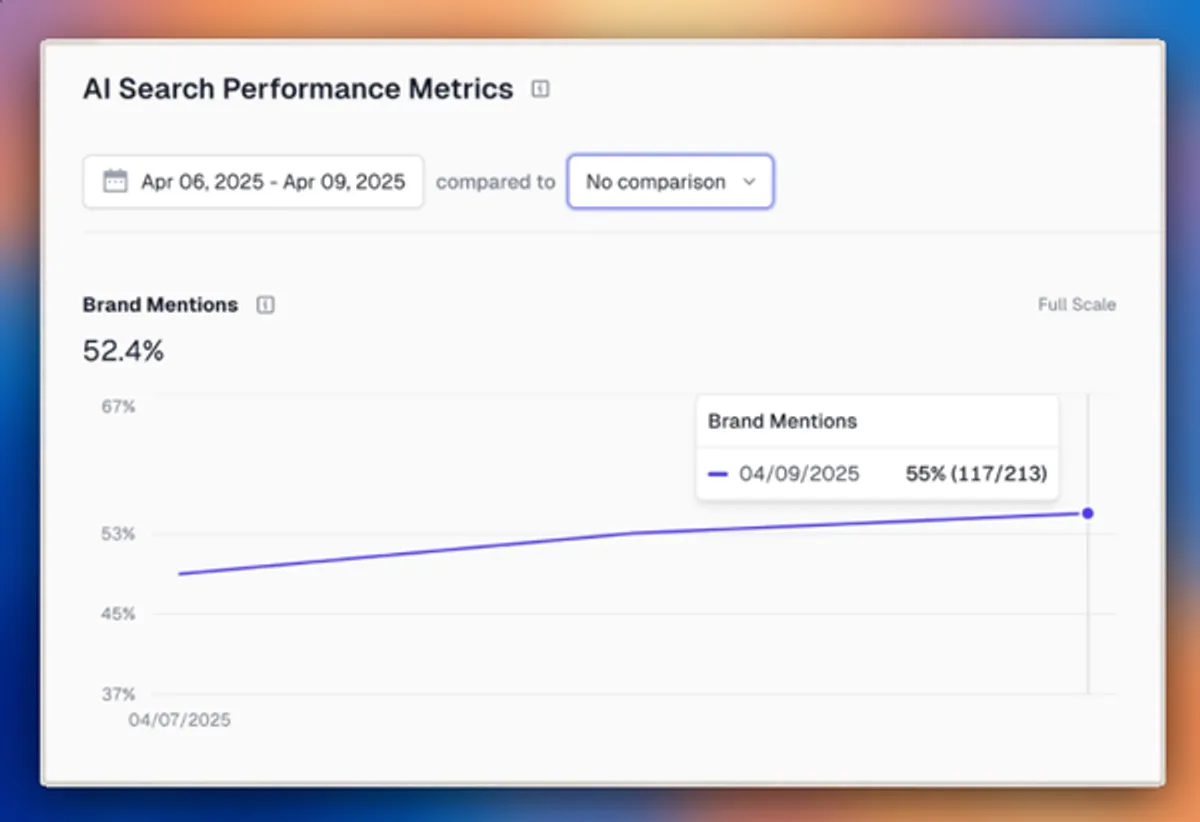Click the chevron arrow in comparison dropdown
Screen dimensions: 1200x822
click(x=749, y=182)
